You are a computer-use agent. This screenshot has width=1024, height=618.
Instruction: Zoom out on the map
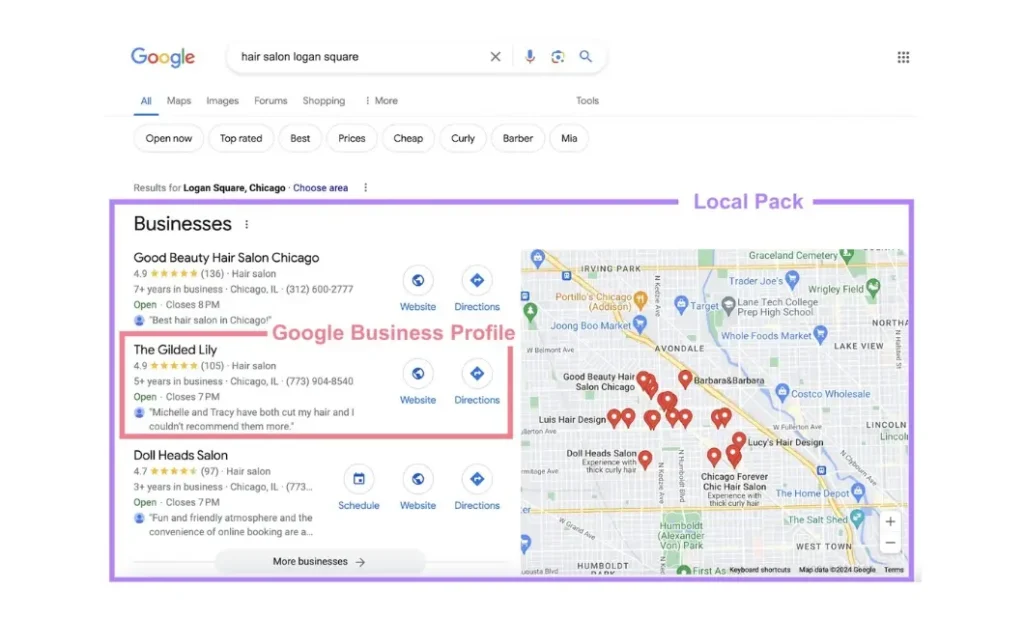890,543
